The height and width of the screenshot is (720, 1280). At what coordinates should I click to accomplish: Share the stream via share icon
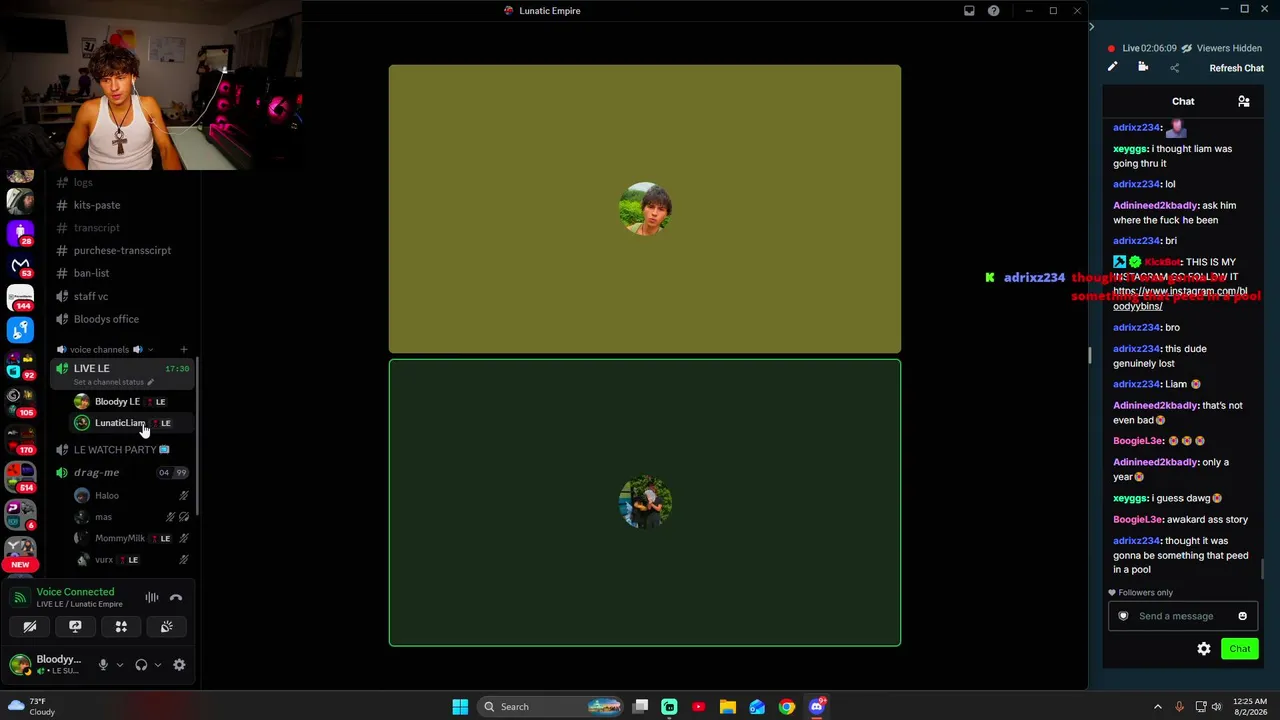pos(1175,68)
